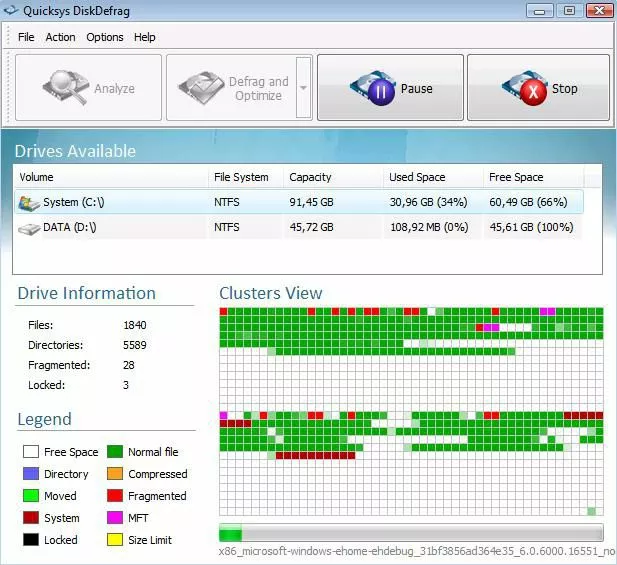Click the Locked count value 3
Image resolution: width=617 pixels, height=565 pixels.
[x=126, y=385]
